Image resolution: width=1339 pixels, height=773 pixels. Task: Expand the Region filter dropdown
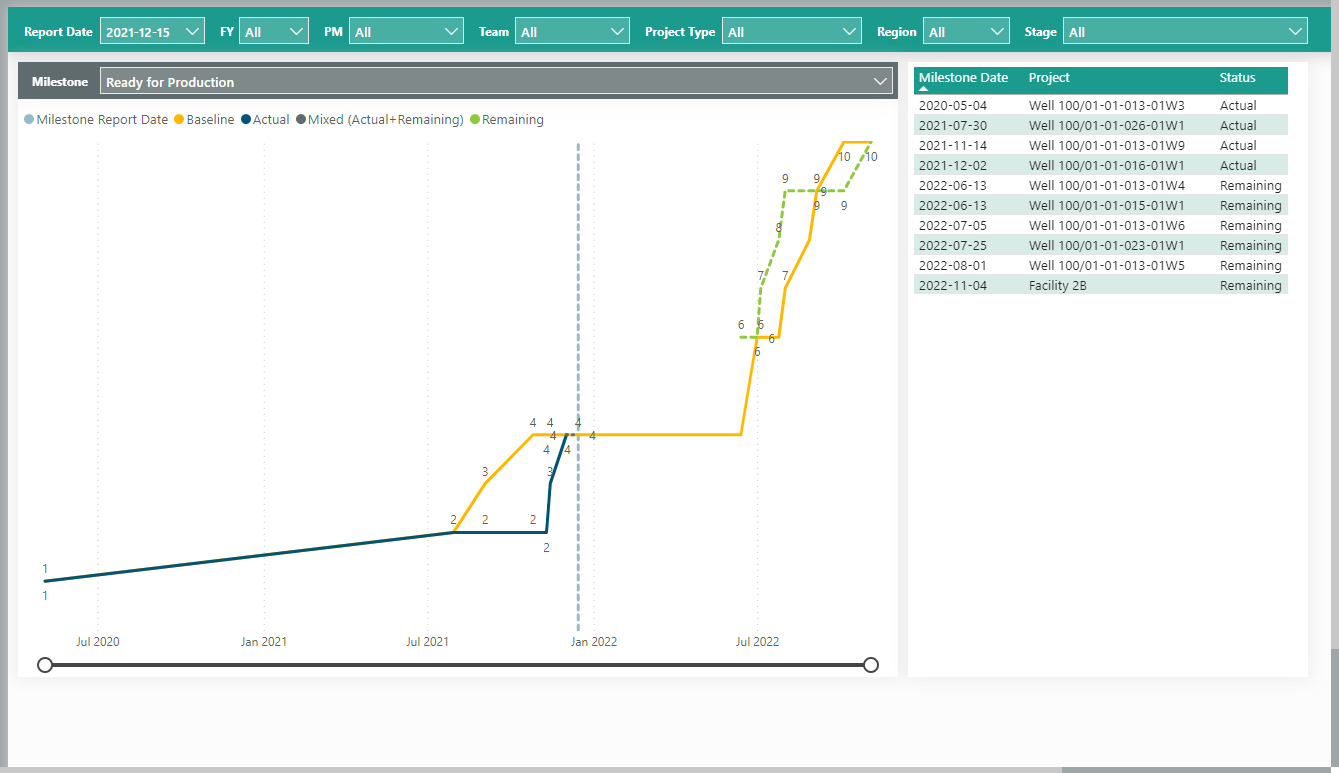coord(965,32)
